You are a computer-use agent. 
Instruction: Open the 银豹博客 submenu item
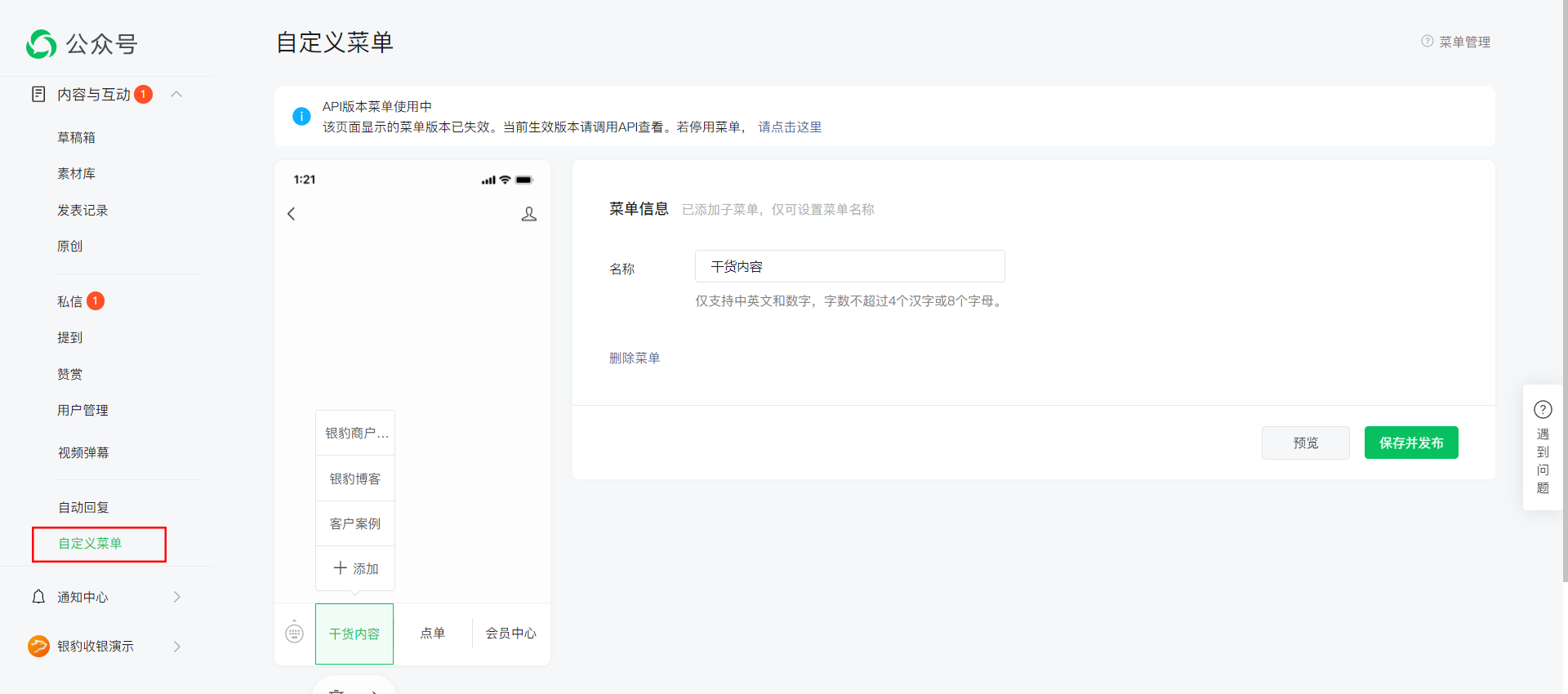[x=355, y=478]
